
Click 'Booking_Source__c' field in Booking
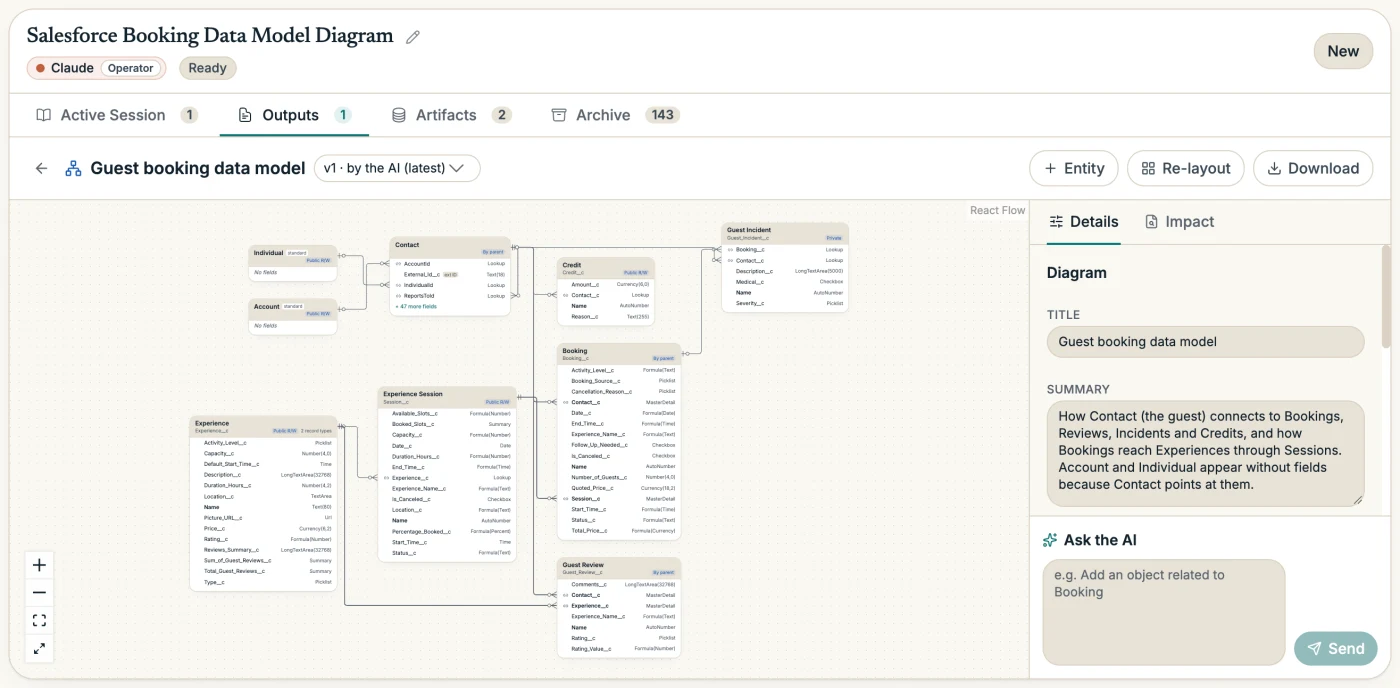pyautogui.click(x=619, y=381)
